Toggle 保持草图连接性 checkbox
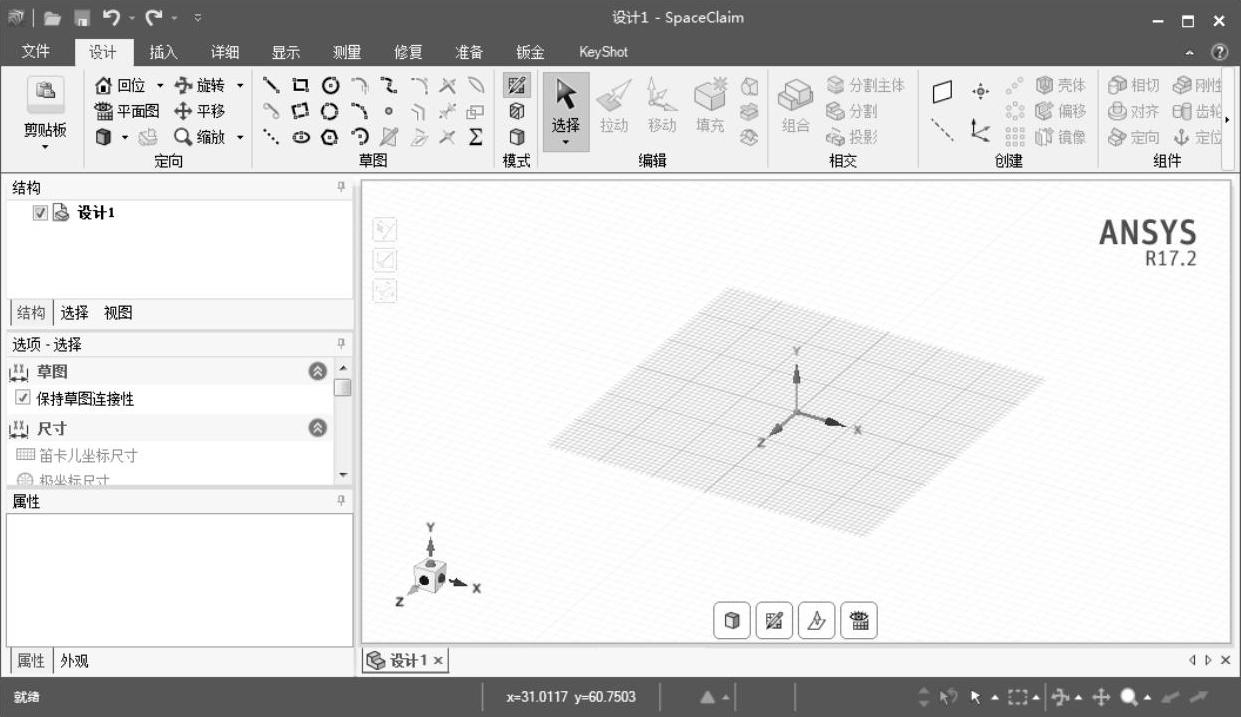The image size is (1241, 717). pyautogui.click(x=23, y=399)
